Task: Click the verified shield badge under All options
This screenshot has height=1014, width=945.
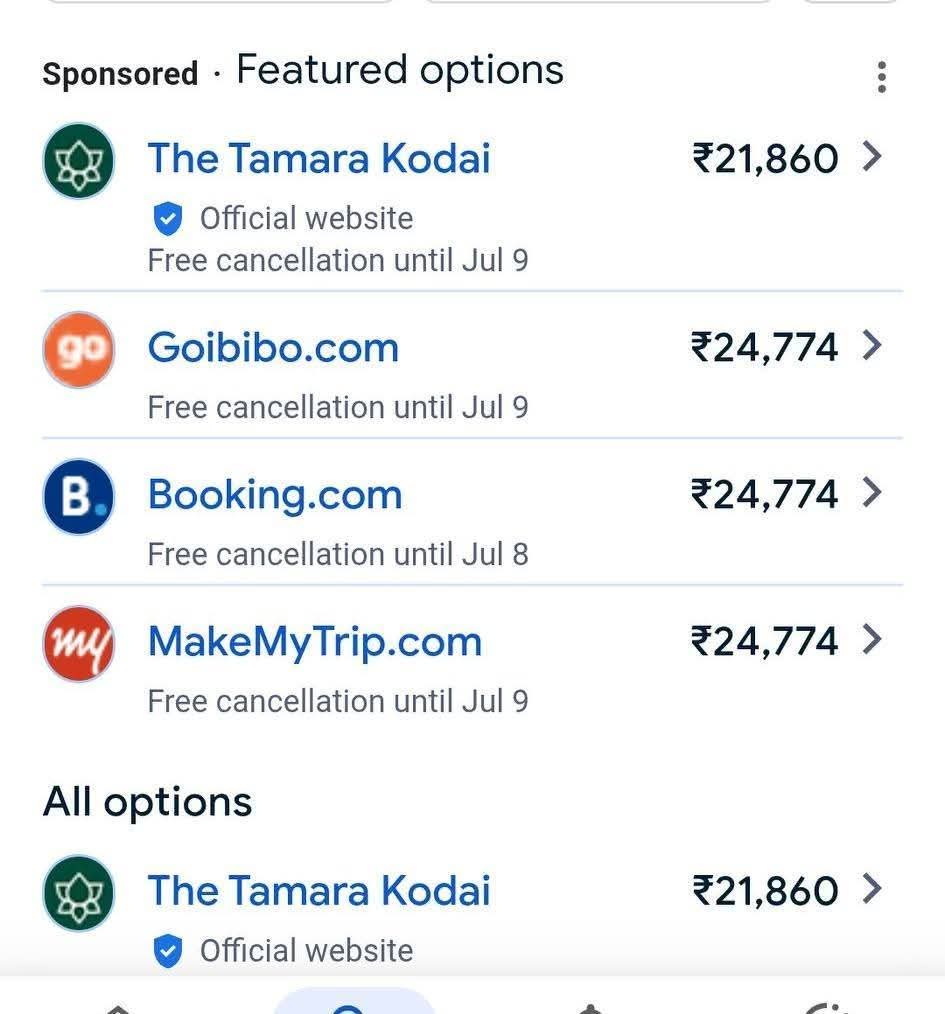Action: tap(168, 951)
